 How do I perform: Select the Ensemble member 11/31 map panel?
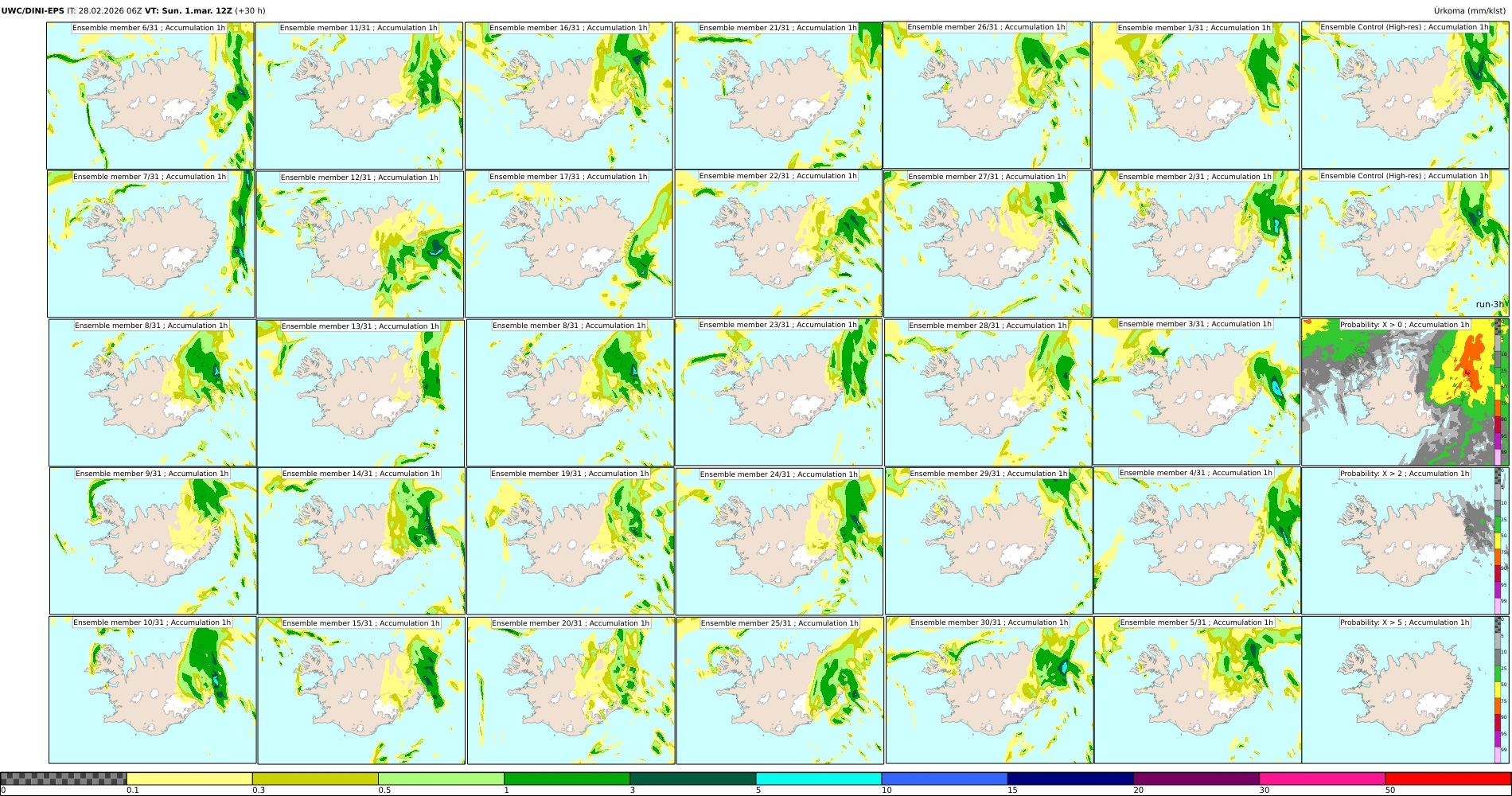point(359,96)
